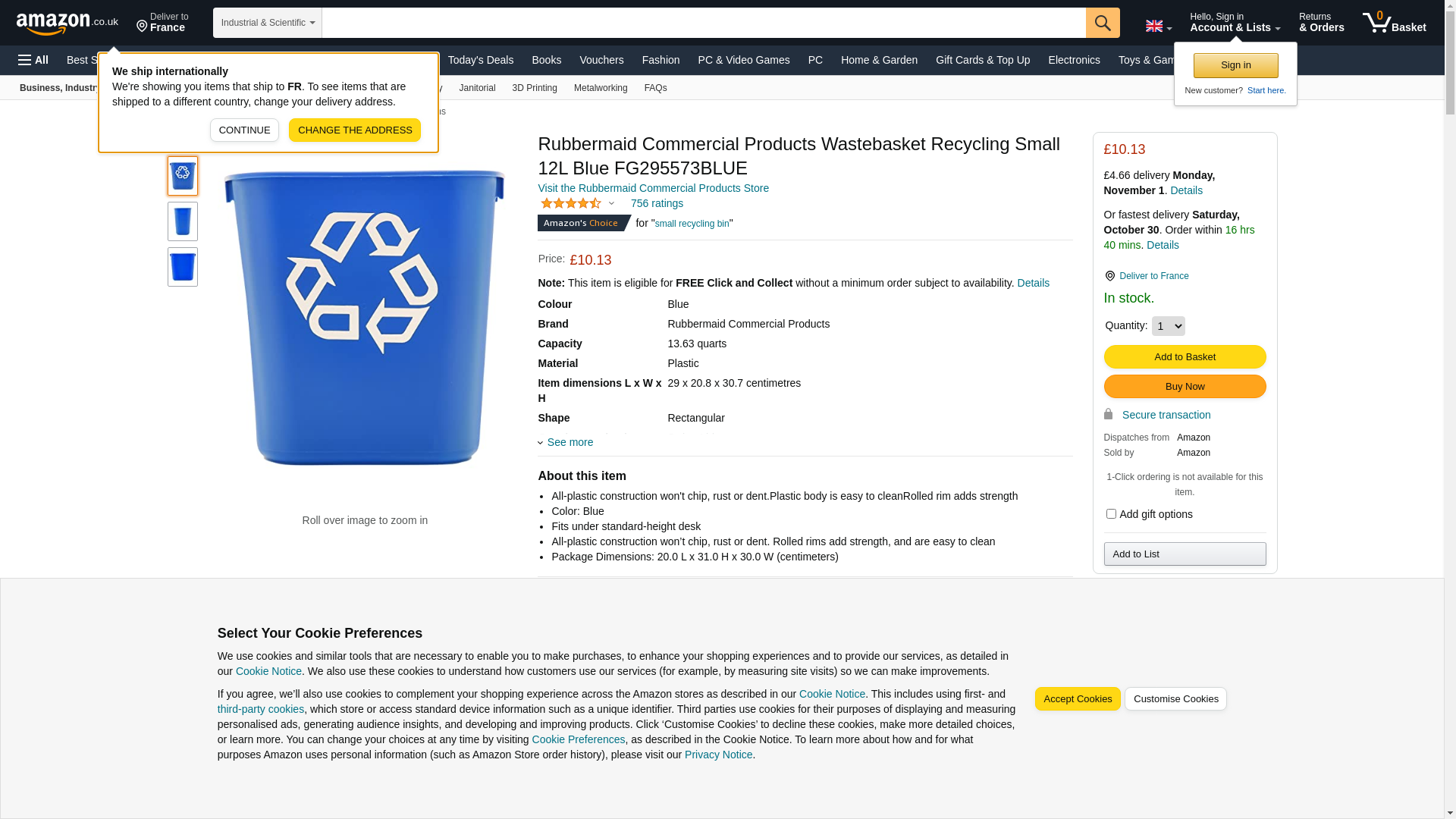Open the Quantity dropdown
The width and height of the screenshot is (1456, 819).
click(x=1168, y=326)
